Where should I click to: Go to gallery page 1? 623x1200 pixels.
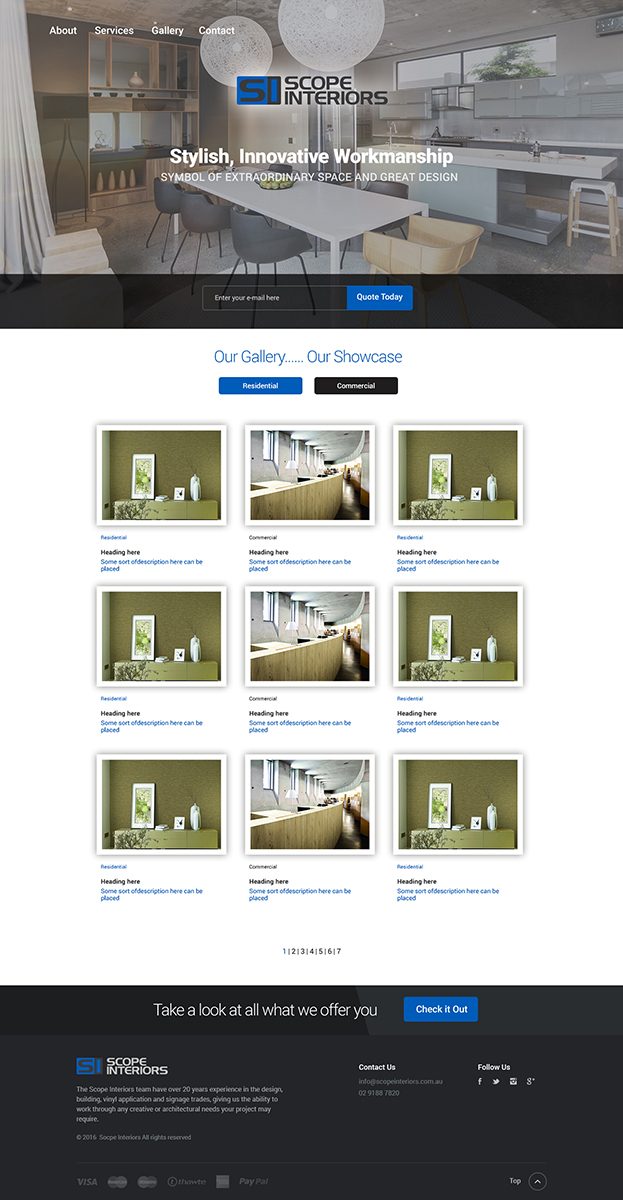click(x=284, y=952)
